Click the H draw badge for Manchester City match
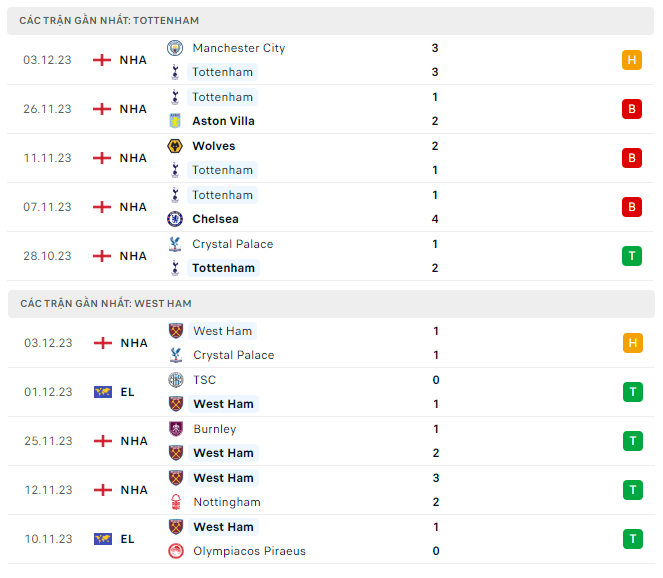Viewport: 663px width, 578px height. (631, 60)
